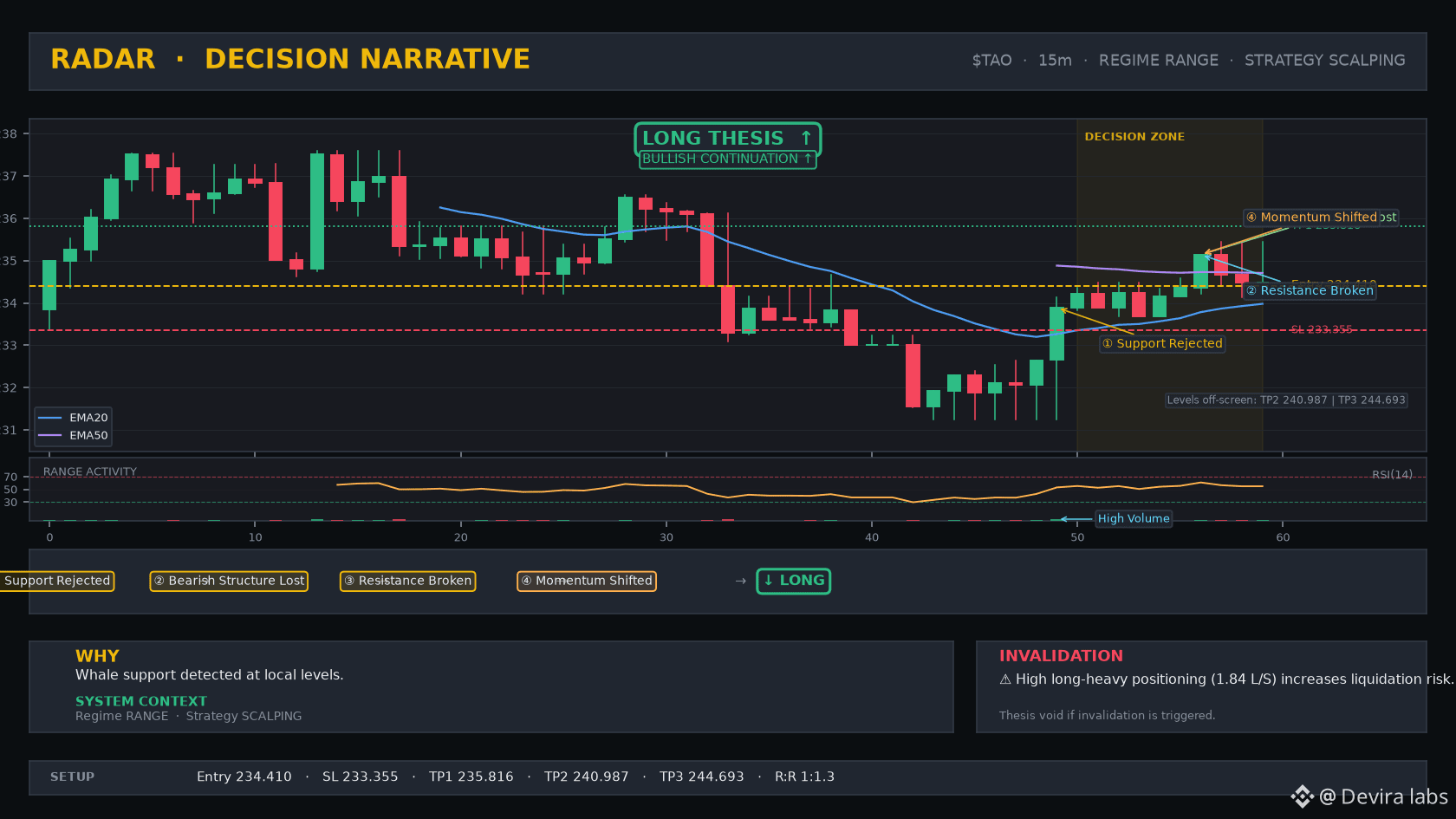Click the STRATEGY SCALPING header label
Viewport: 1456px width, 819px height.
[x=1324, y=60]
